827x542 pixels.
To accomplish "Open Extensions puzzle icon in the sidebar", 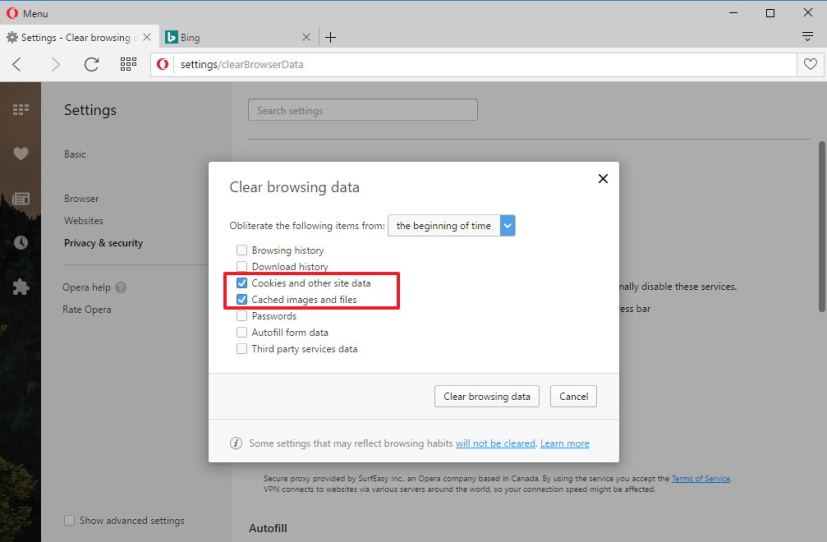I will tap(21, 287).
